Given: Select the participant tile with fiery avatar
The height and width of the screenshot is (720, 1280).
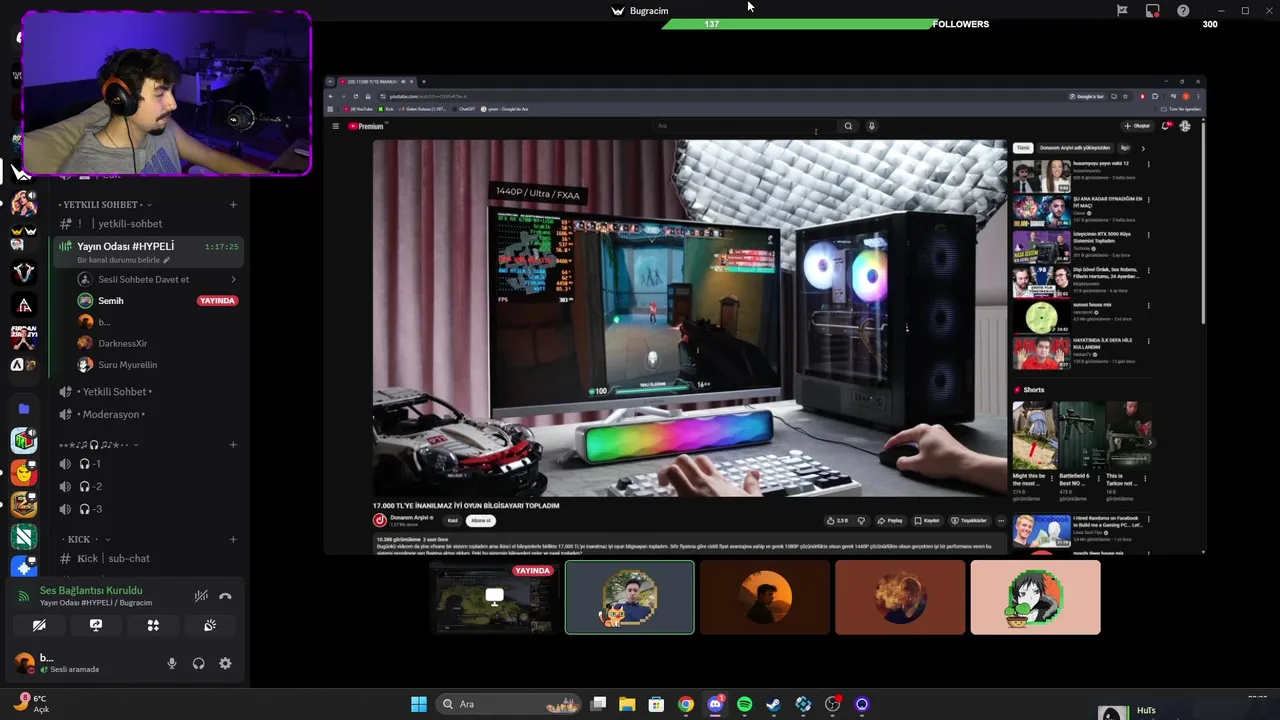Looking at the screenshot, I should (900, 598).
